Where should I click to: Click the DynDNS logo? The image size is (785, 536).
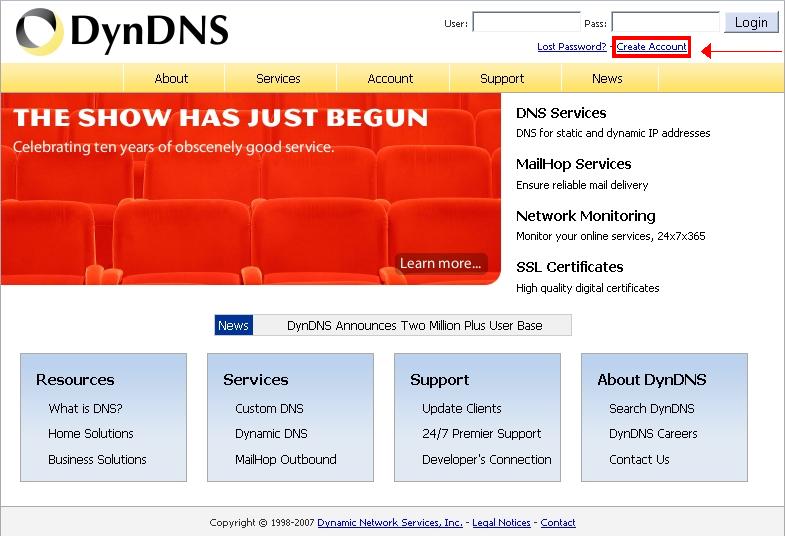pos(122,31)
